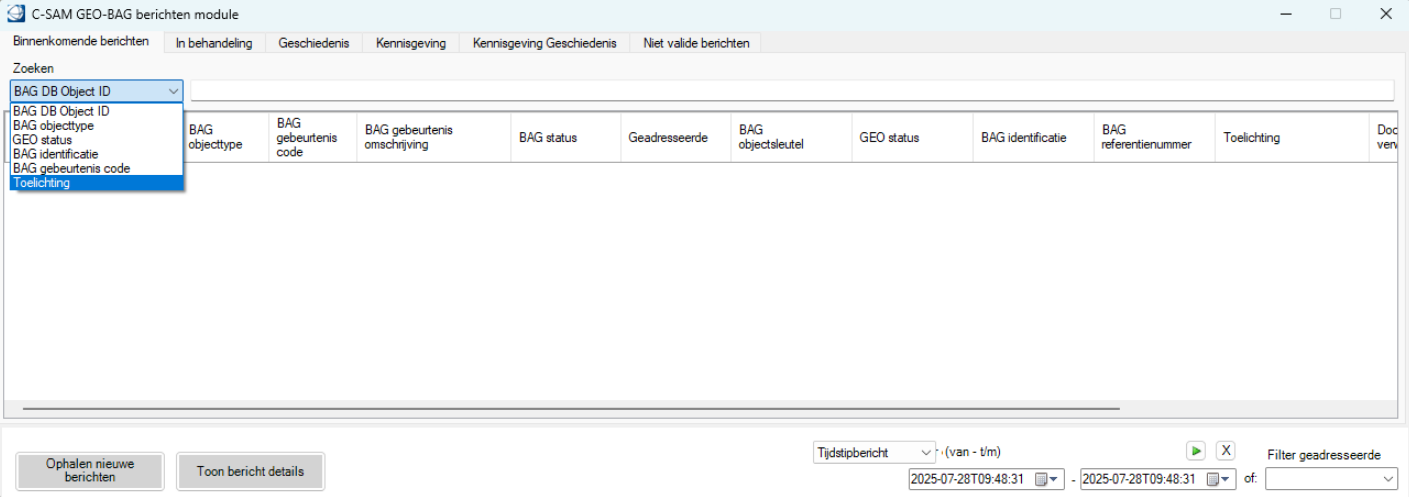Click BAG gebeurtenis omschrijving column header

coord(433,137)
